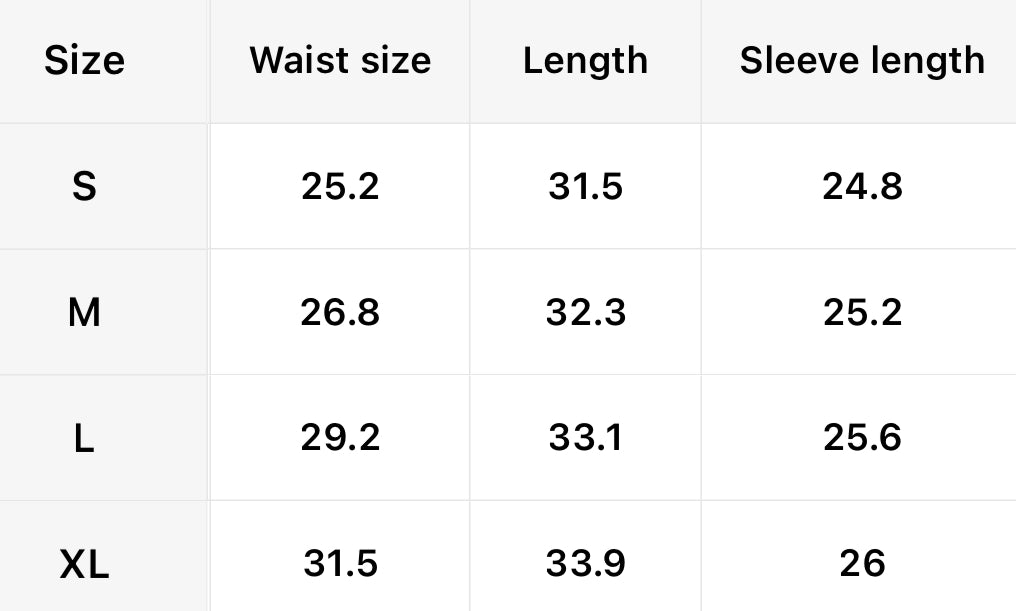Click sleeve length value 25.6
The width and height of the screenshot is (1016, 611).
tap(862, 438)
